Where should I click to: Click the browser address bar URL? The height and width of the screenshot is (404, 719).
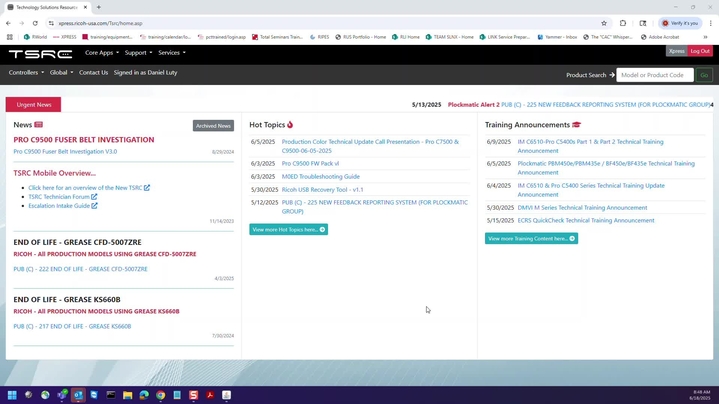[x=100, y=23]
